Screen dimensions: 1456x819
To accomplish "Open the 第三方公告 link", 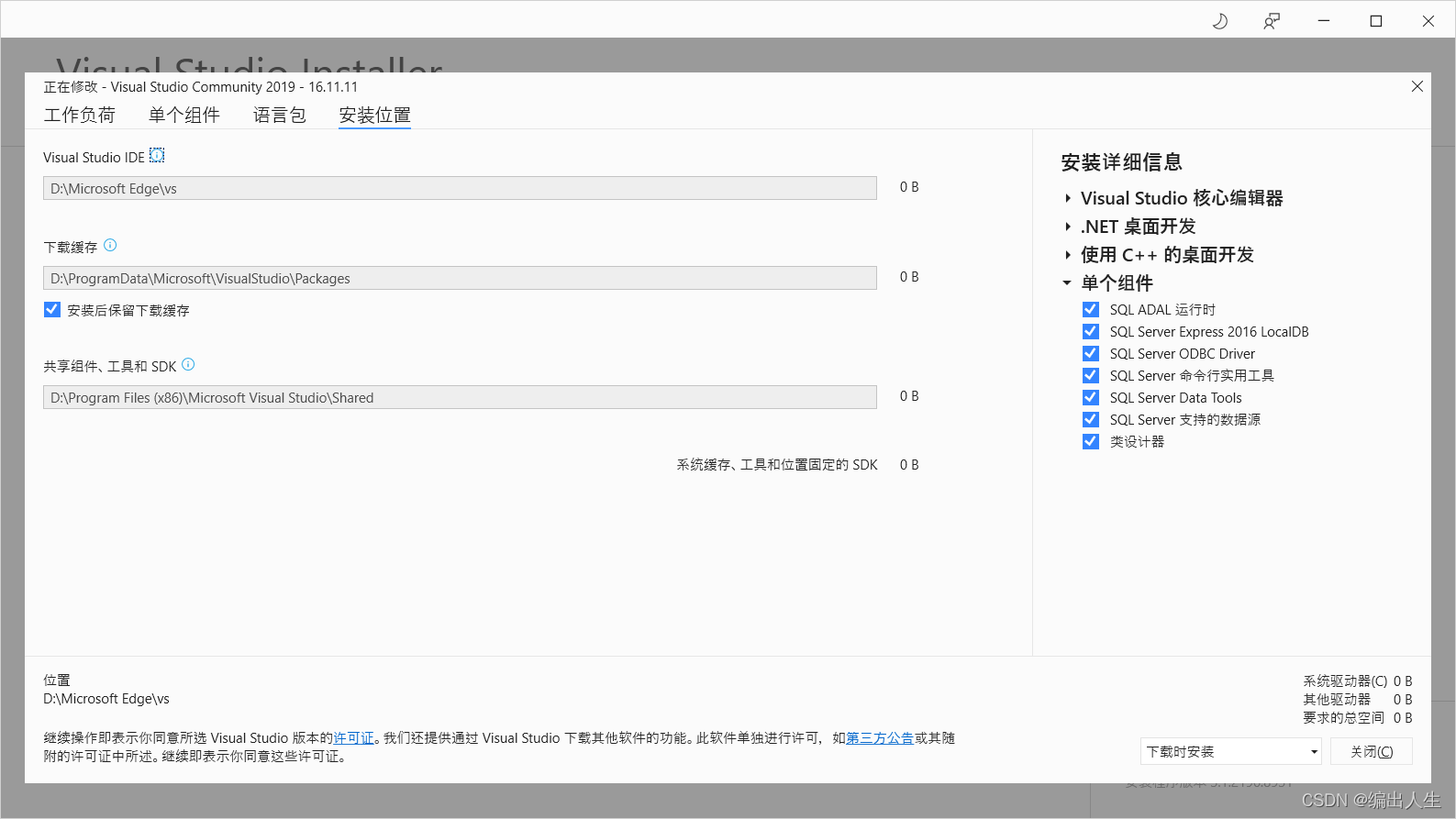I will [880, 738].
